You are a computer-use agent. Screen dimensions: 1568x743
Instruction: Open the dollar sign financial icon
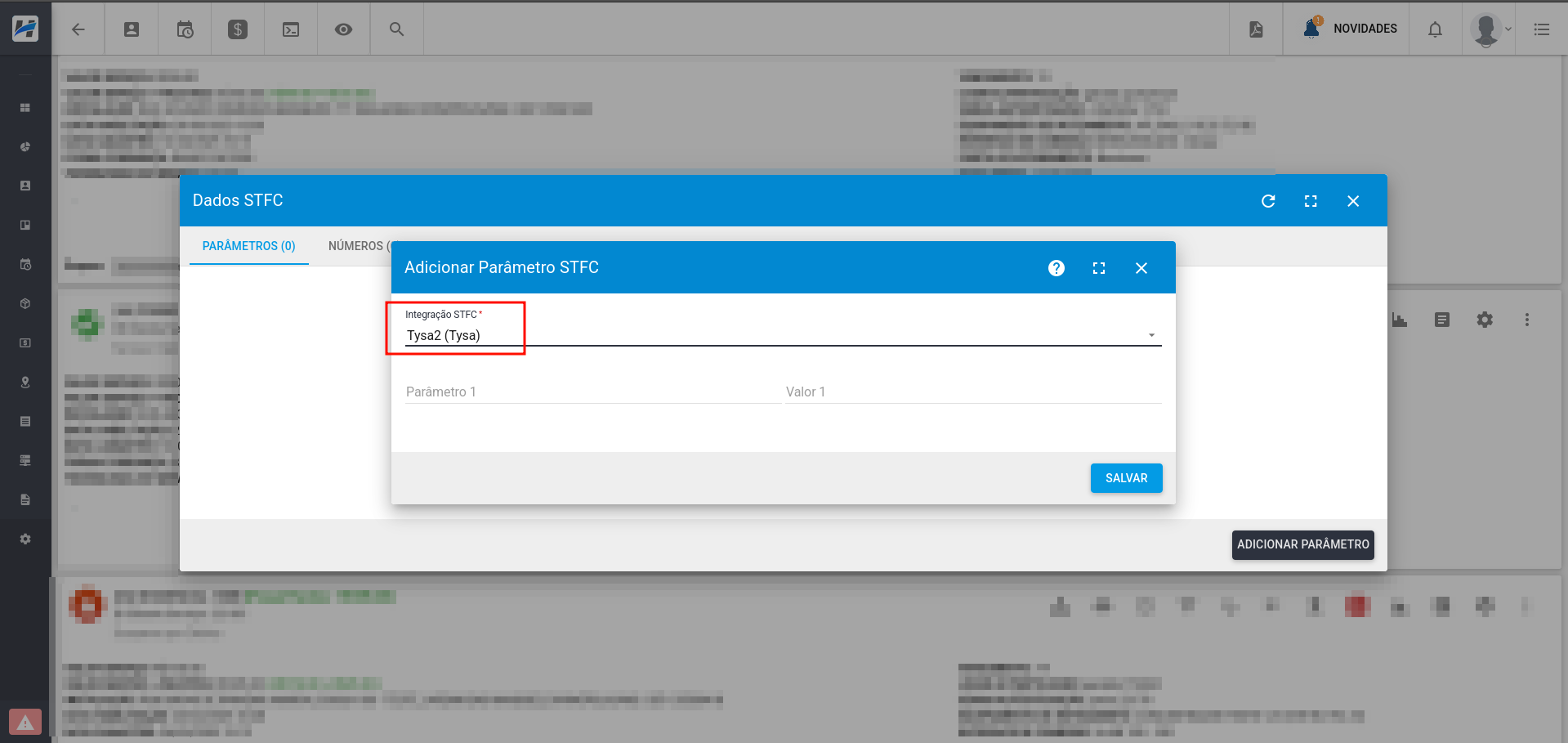pyautogui.click(x=238, y=29)
